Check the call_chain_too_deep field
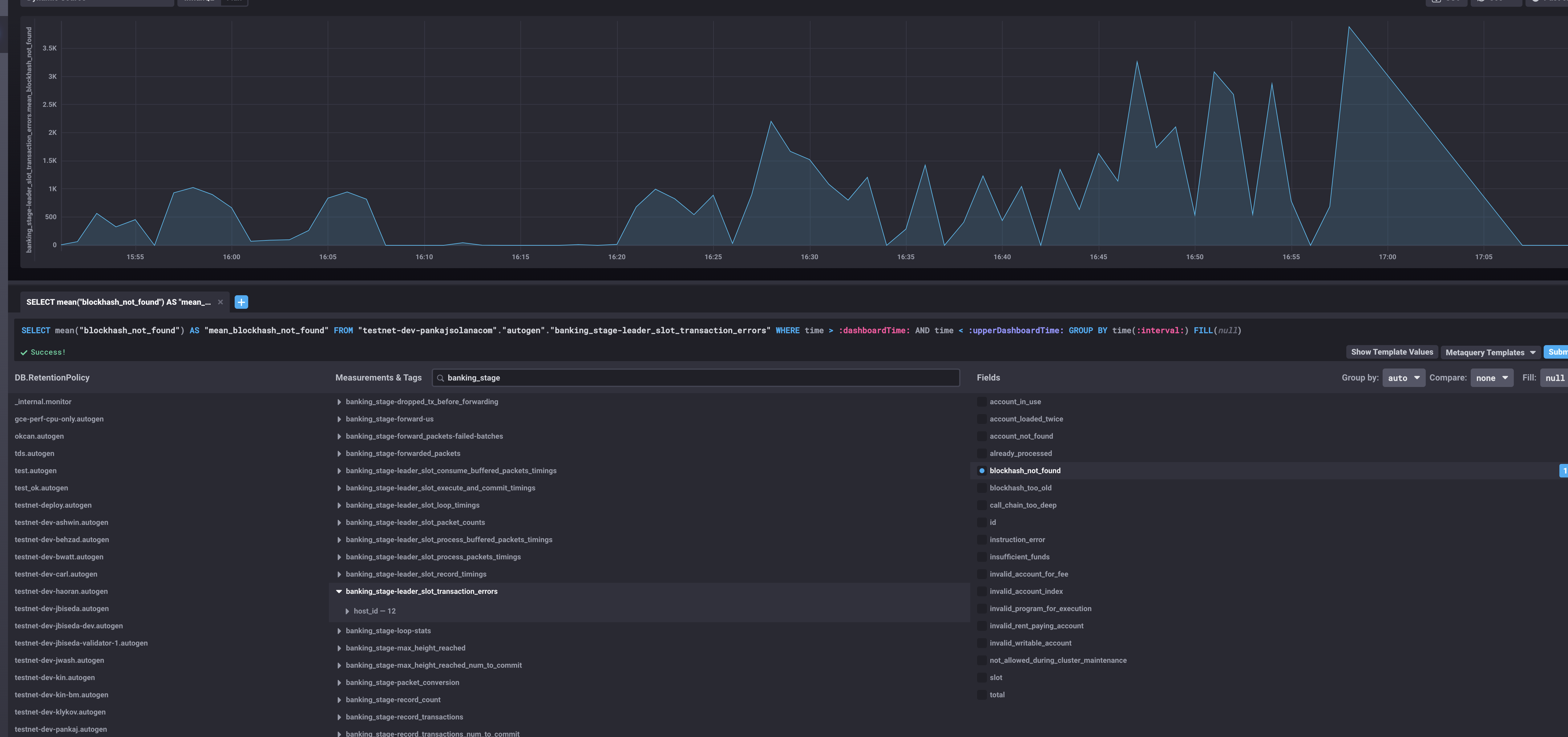The image size is (1568, 737). (982, 505)
